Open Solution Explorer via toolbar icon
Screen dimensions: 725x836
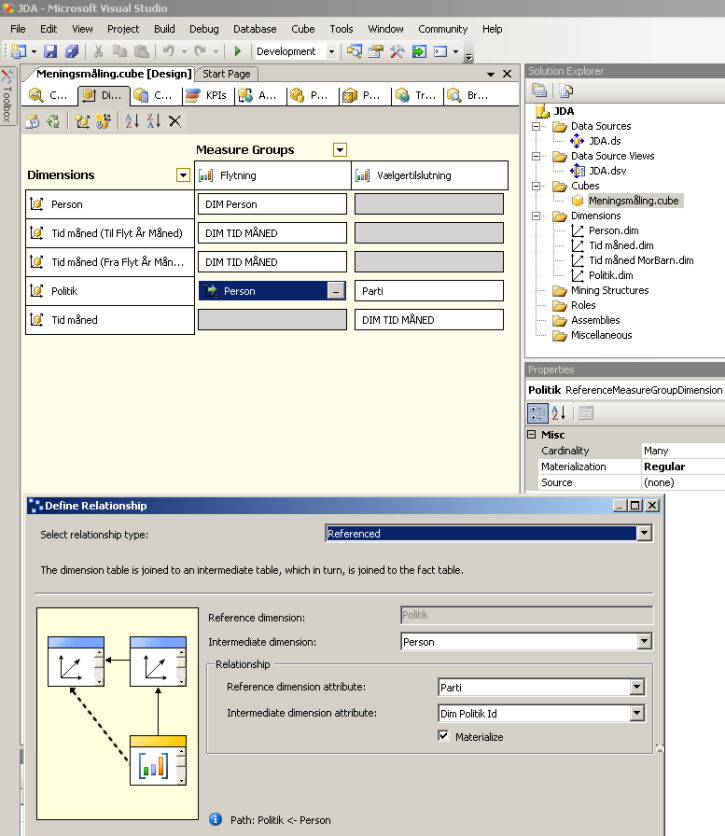point(354,51)
